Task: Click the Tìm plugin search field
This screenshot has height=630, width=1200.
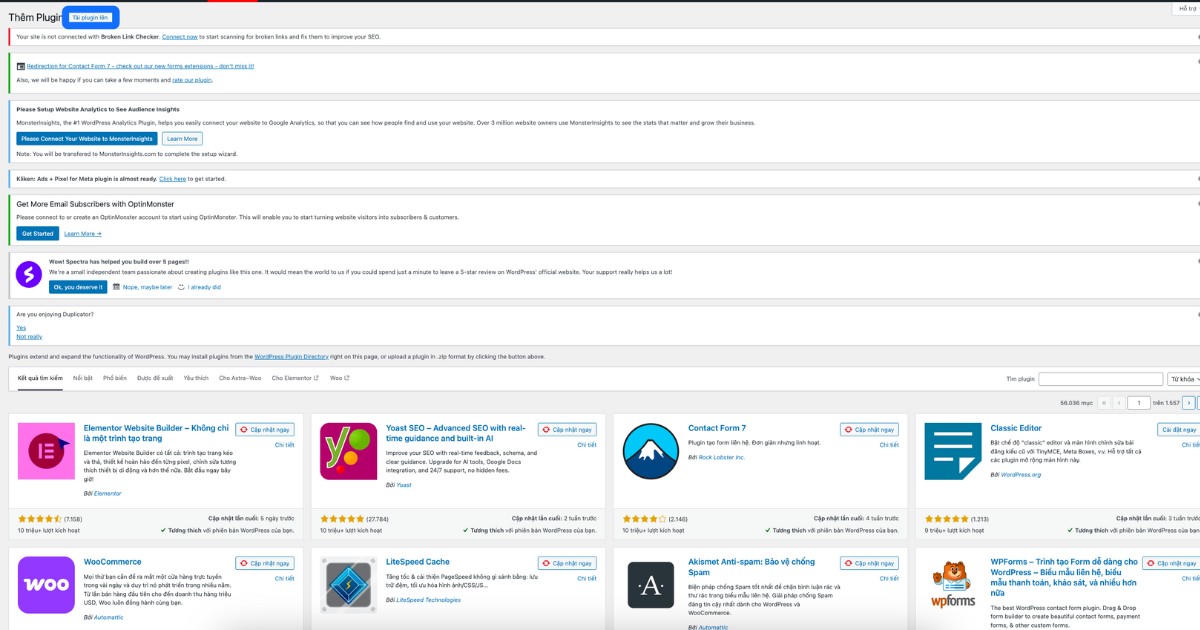Action: click(x=1100, y=379)
